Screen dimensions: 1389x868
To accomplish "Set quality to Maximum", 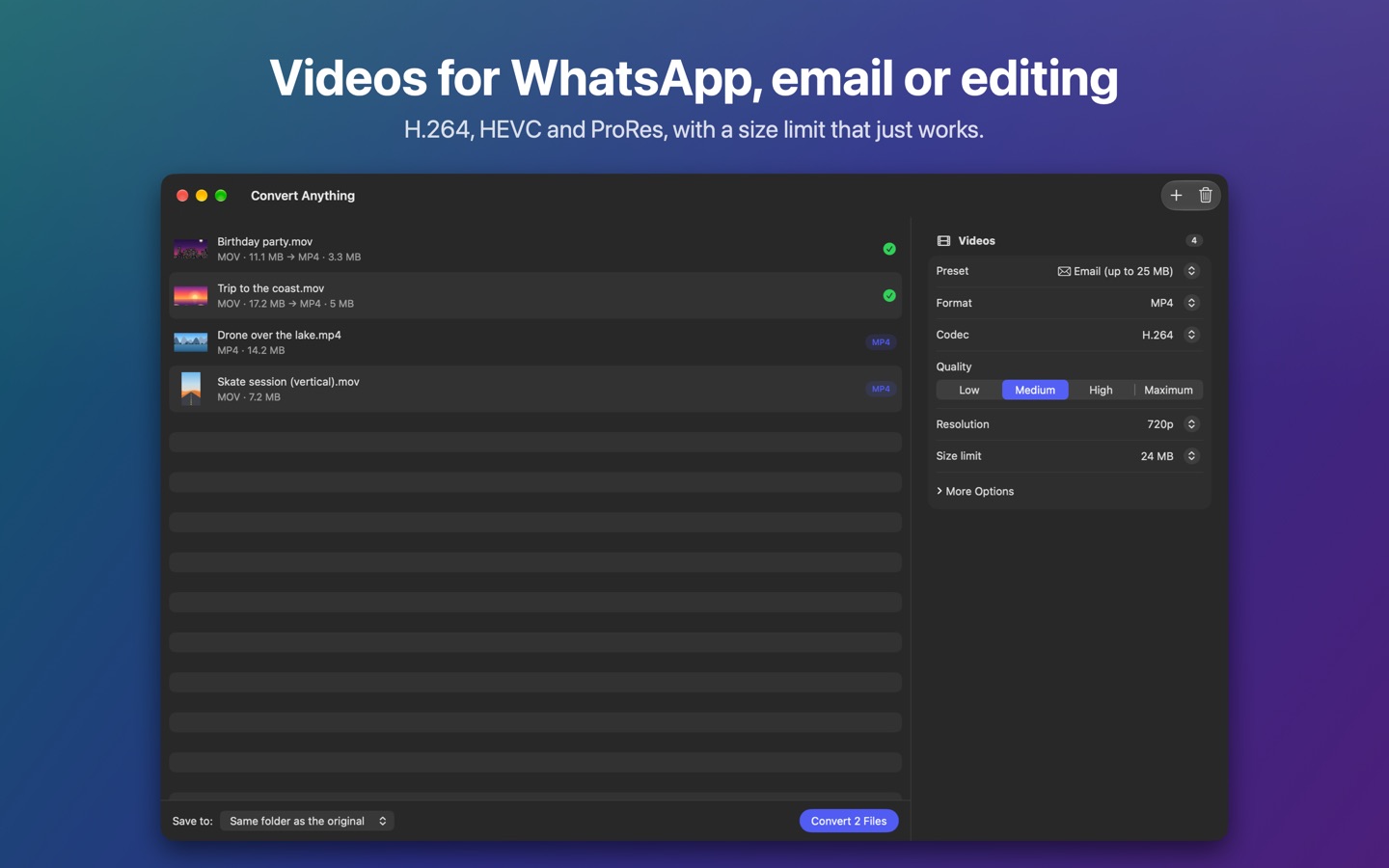I will tap(1168, 390).
